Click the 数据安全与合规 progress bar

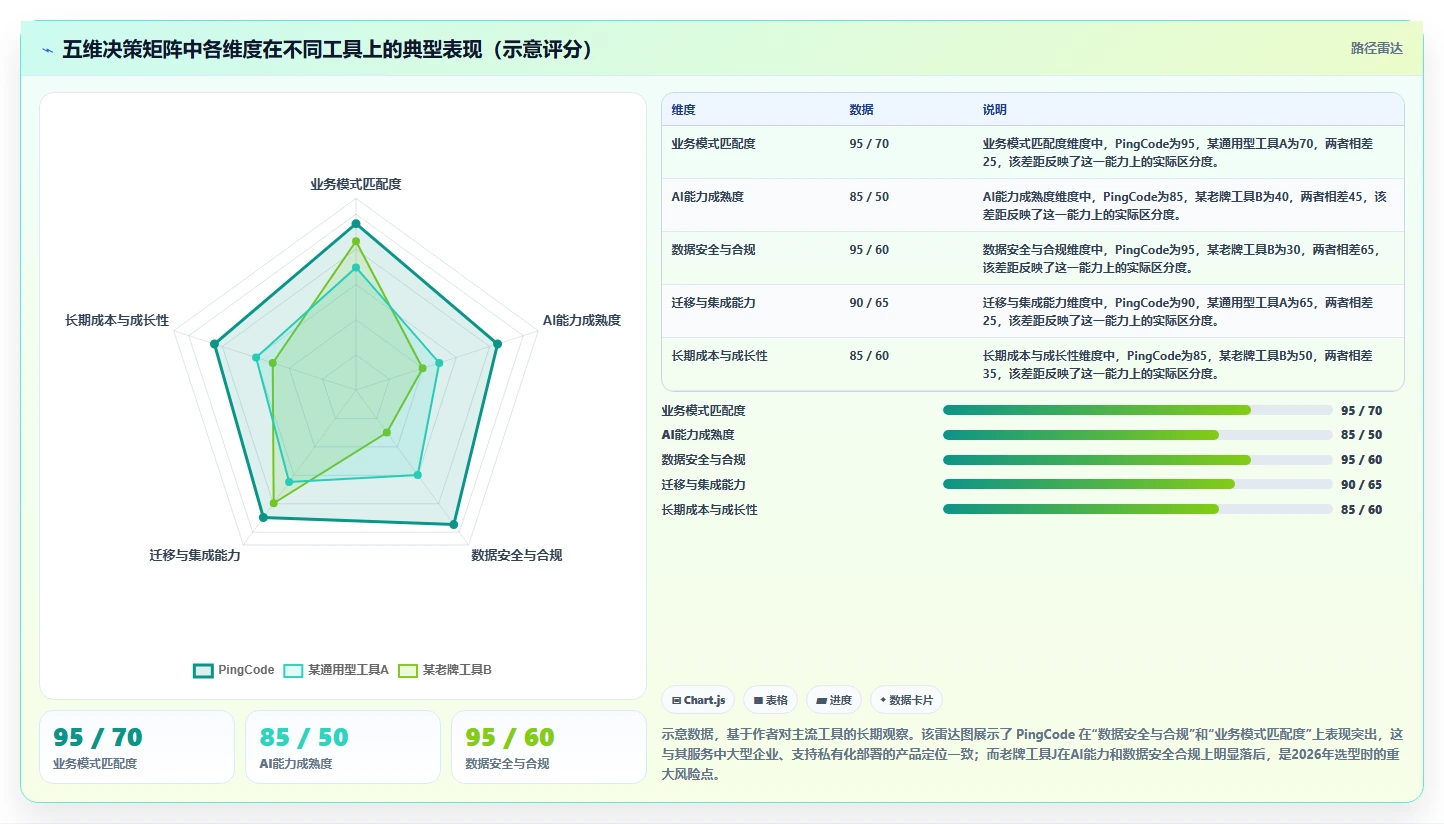(1137, 460)
